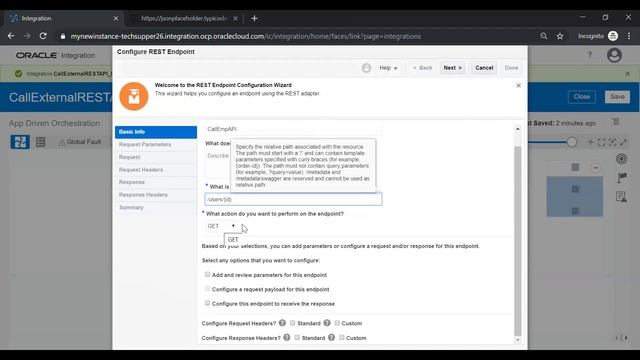
Task: Dismiss the green integration notification banner
Action: [627, 74]
